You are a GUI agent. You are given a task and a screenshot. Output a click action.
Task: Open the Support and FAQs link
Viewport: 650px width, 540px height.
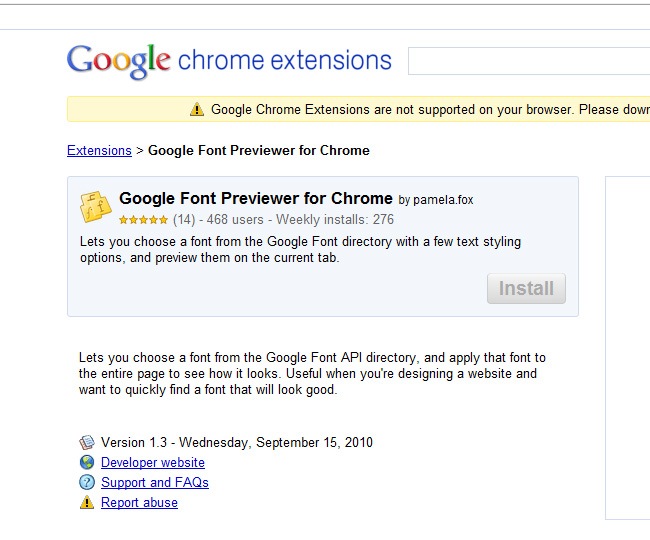click(155, 483)
